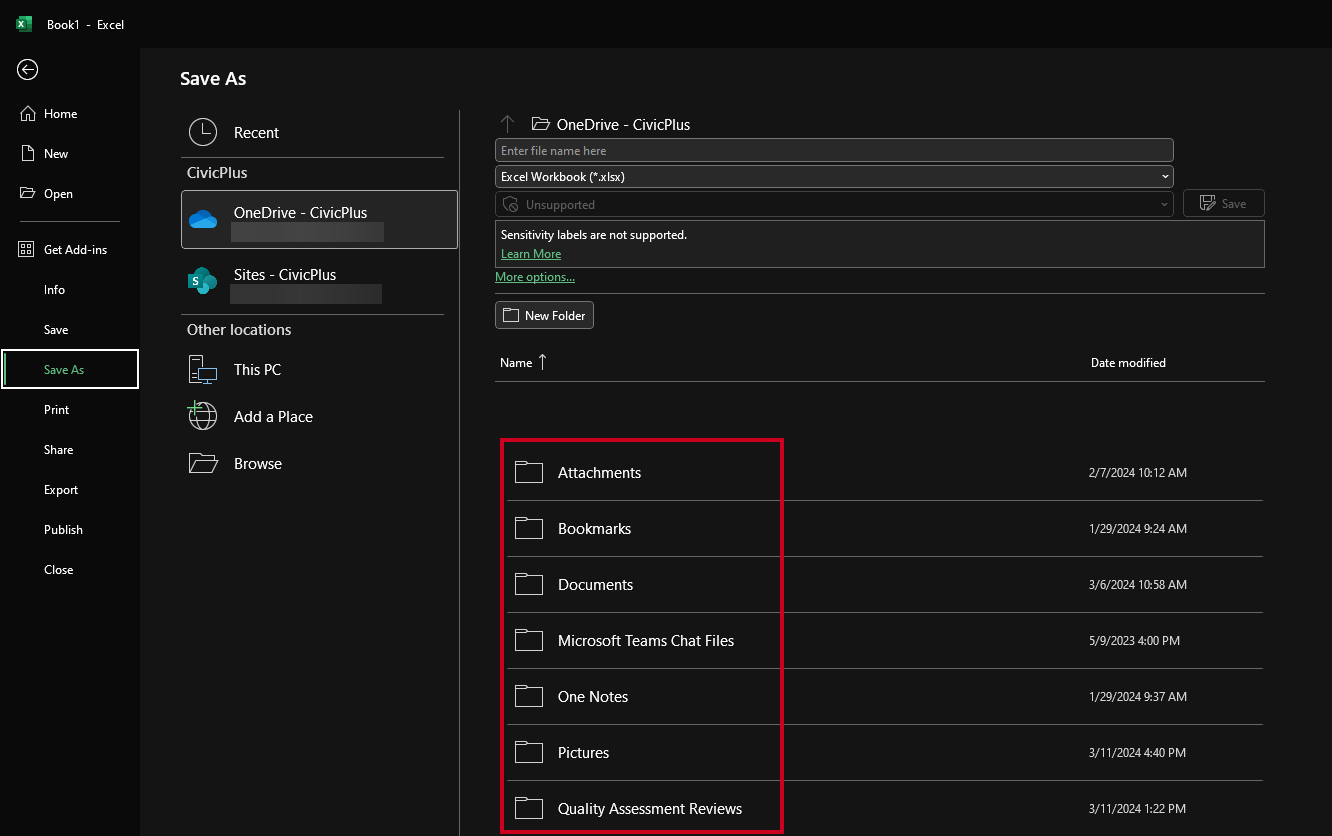This screenshot has height=836, width=1332.
Task: Select Save in the Backstage menu
Action: click(56, 330)
